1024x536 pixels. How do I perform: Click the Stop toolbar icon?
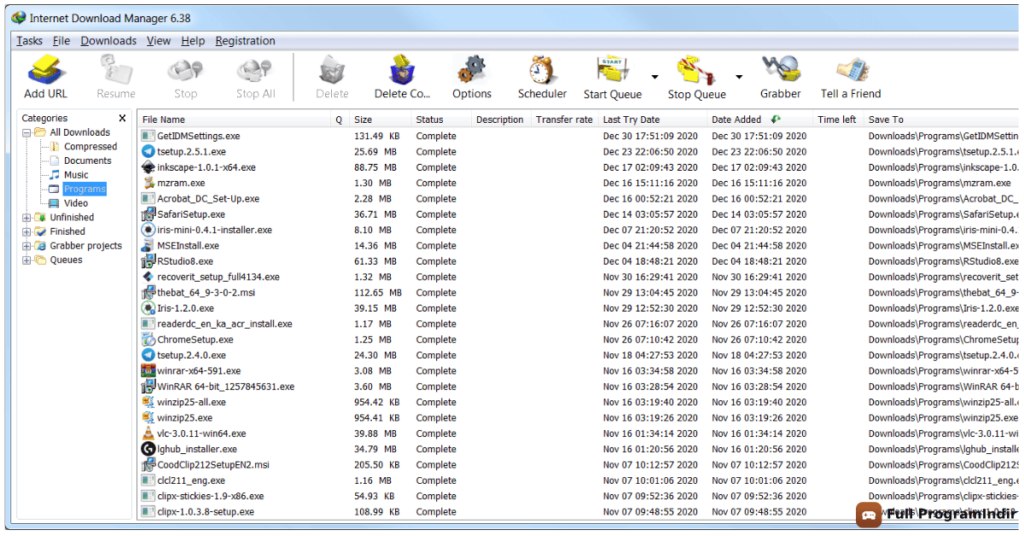(185, 71)
